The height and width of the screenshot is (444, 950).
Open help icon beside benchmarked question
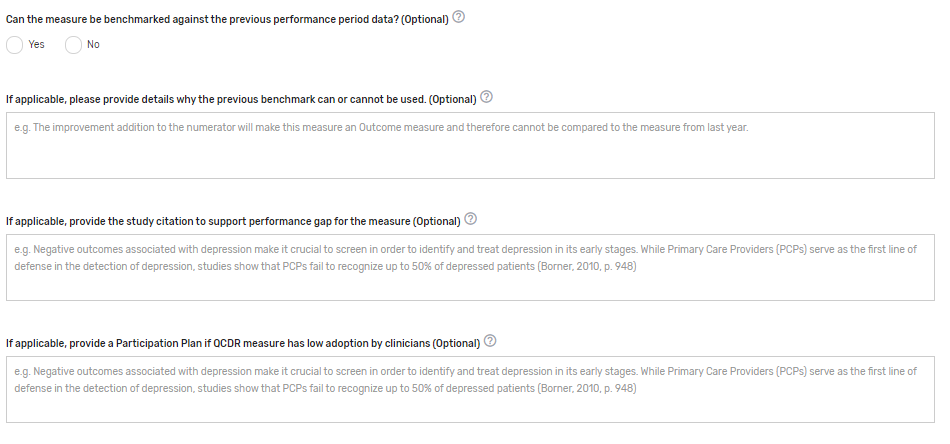[x=459, y=18]
